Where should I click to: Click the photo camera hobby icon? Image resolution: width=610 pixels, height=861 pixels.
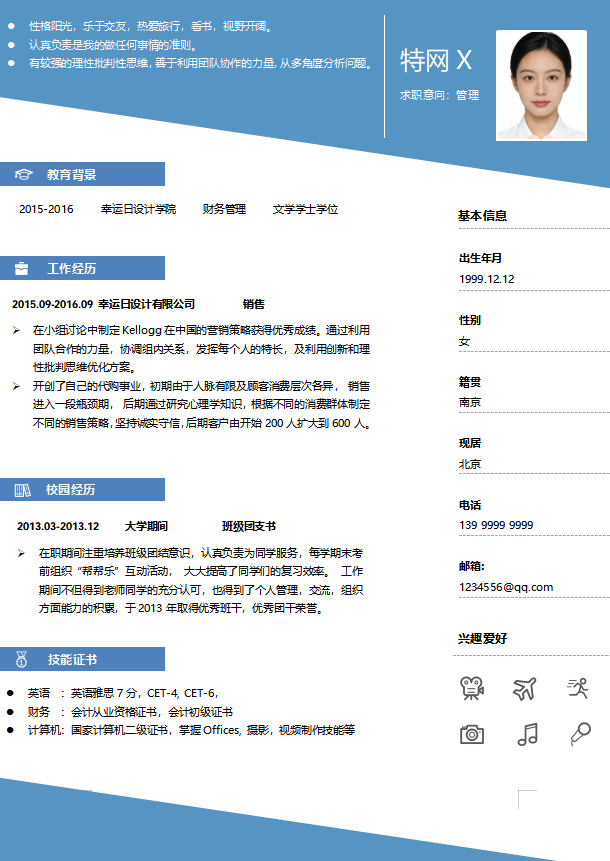tap(472, 734)
